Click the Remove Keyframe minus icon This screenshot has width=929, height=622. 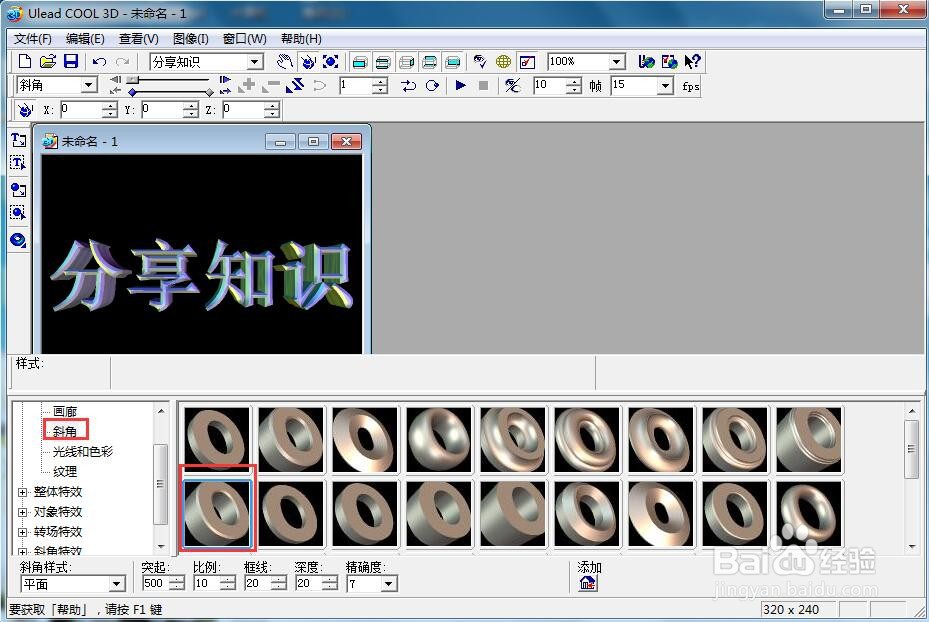tap(271, 86)
